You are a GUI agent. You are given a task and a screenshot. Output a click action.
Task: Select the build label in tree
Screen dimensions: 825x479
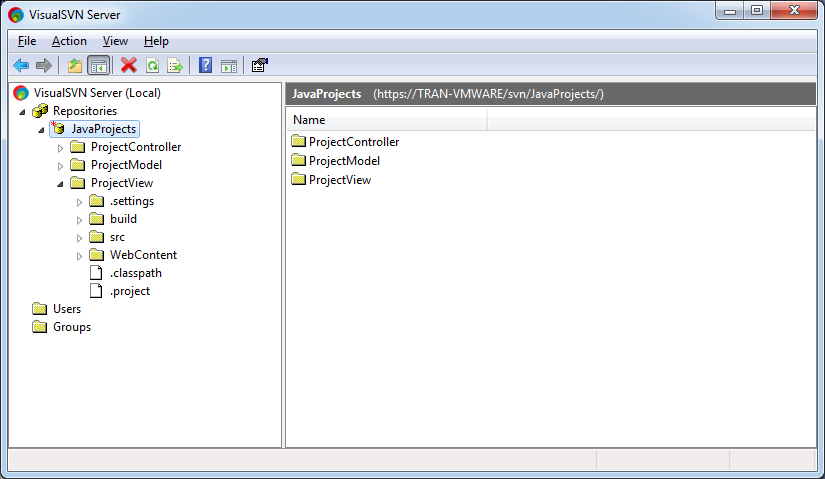tap(123, 219)
